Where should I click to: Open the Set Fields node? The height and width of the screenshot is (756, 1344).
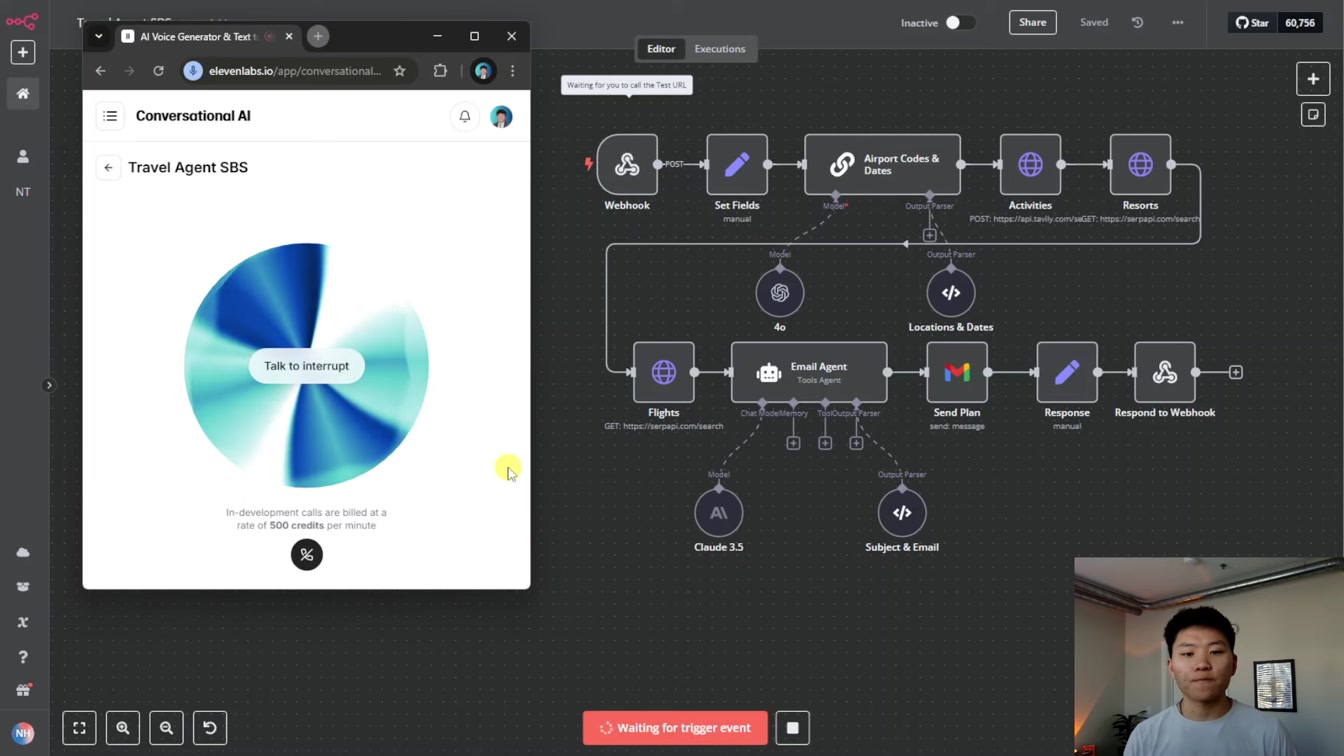click(737, 164)
